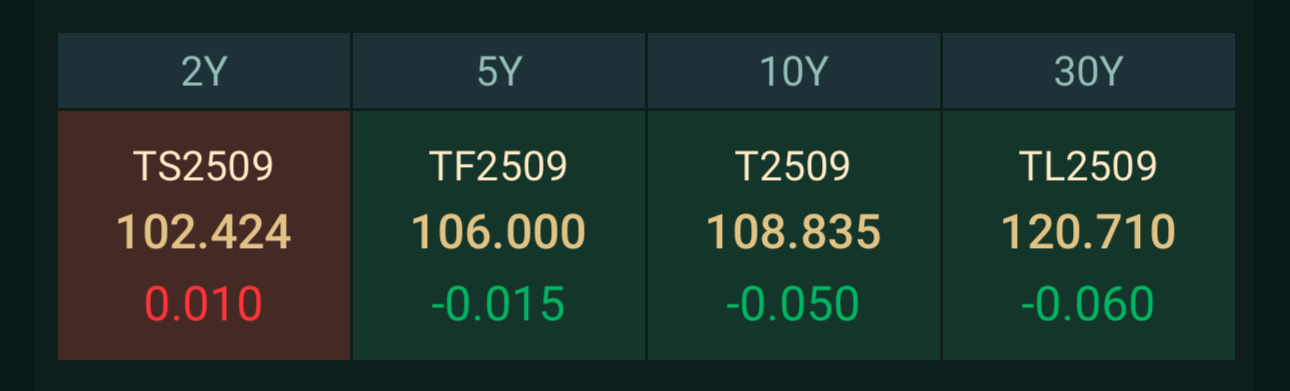The width and height of the screenshot is (1290, 391).
Task: Click the 102.424 price
Action: click(204, 233)
